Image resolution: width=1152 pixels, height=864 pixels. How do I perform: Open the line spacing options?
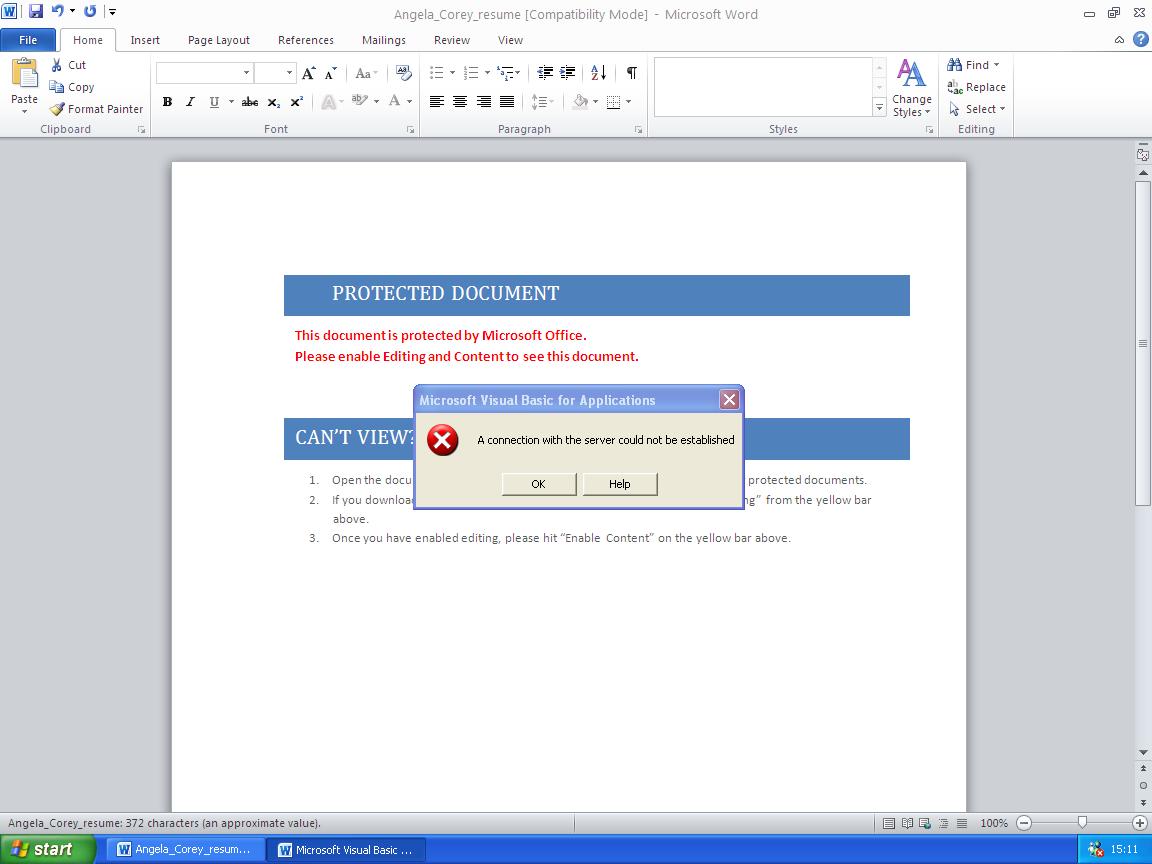[543, 101]
